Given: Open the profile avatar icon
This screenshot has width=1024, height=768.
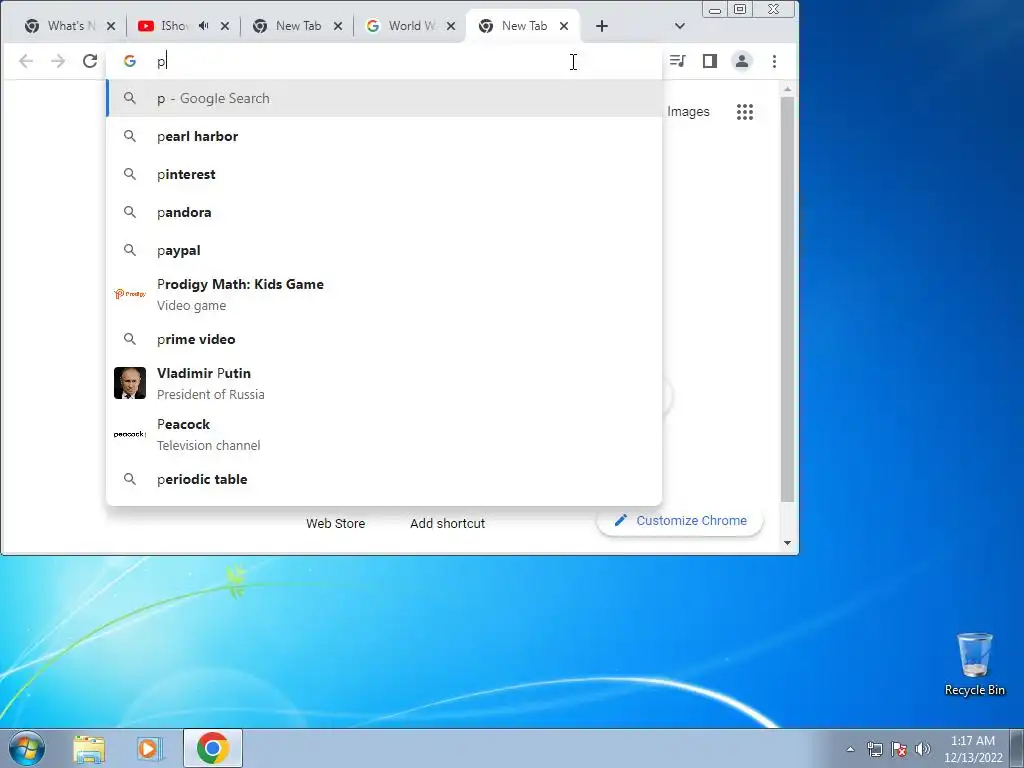Looking at the screenshot, I should pyautogui.click(x=742, y=61).
